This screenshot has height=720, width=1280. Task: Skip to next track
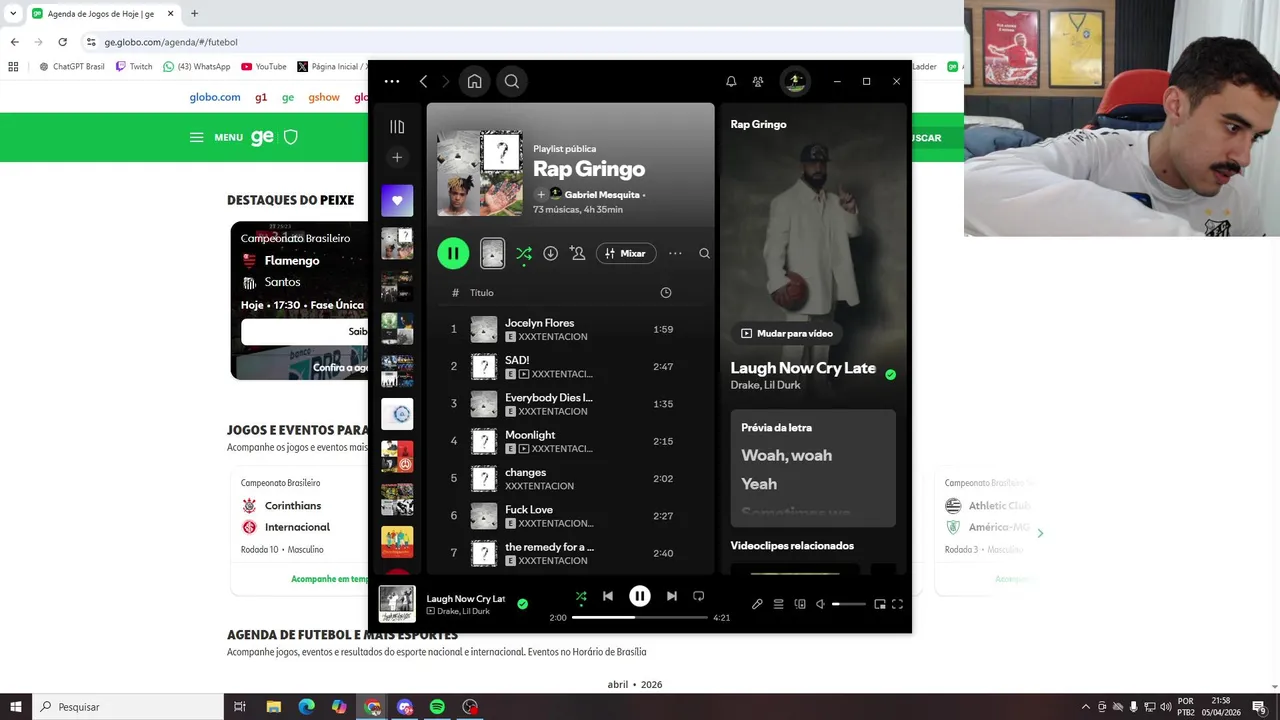point(672,596)
